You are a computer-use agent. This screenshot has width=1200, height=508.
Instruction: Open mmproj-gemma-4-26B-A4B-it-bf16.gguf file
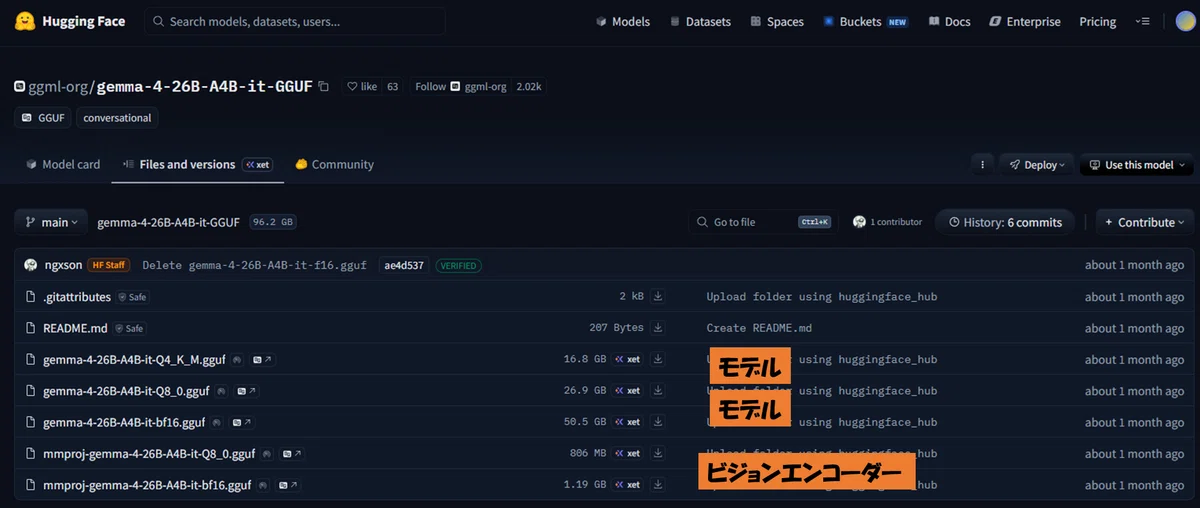coord(147,485)
